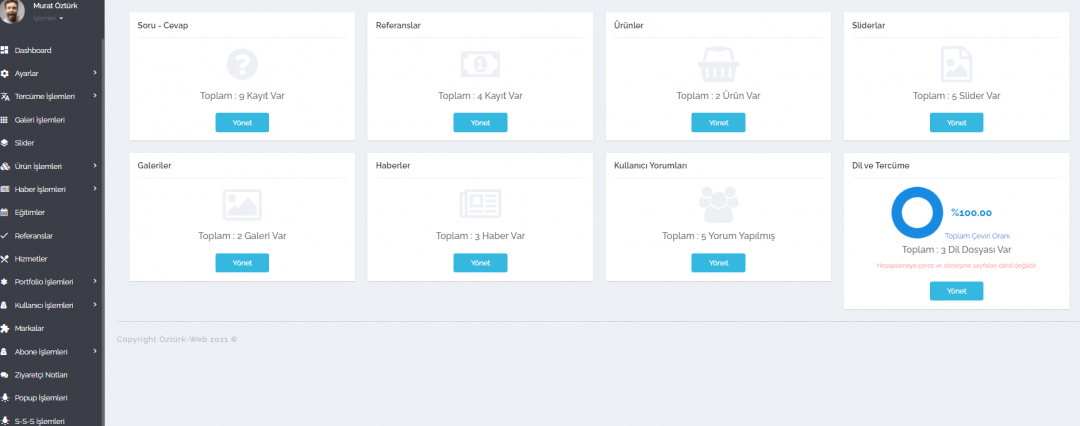This screenshot has width=1080, height=426.
Task: Expand the Portfolio İşlemleri submenu arrow
Action: 95,282
